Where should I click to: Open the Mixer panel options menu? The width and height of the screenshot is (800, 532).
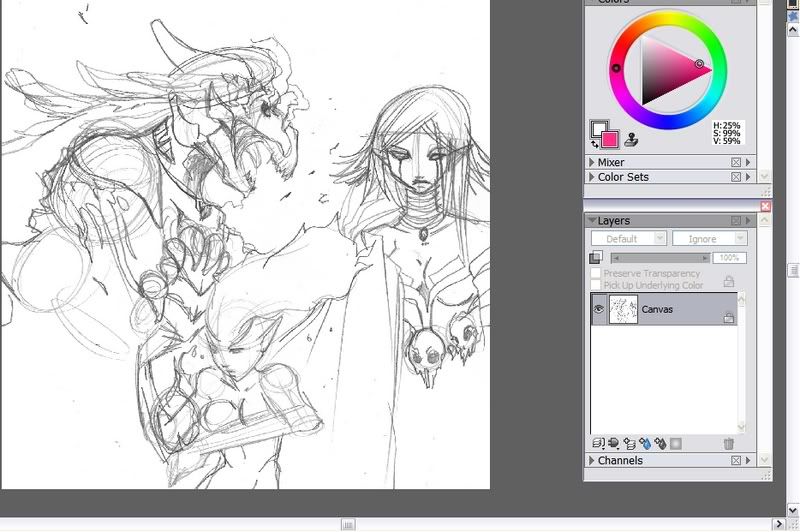748,162
